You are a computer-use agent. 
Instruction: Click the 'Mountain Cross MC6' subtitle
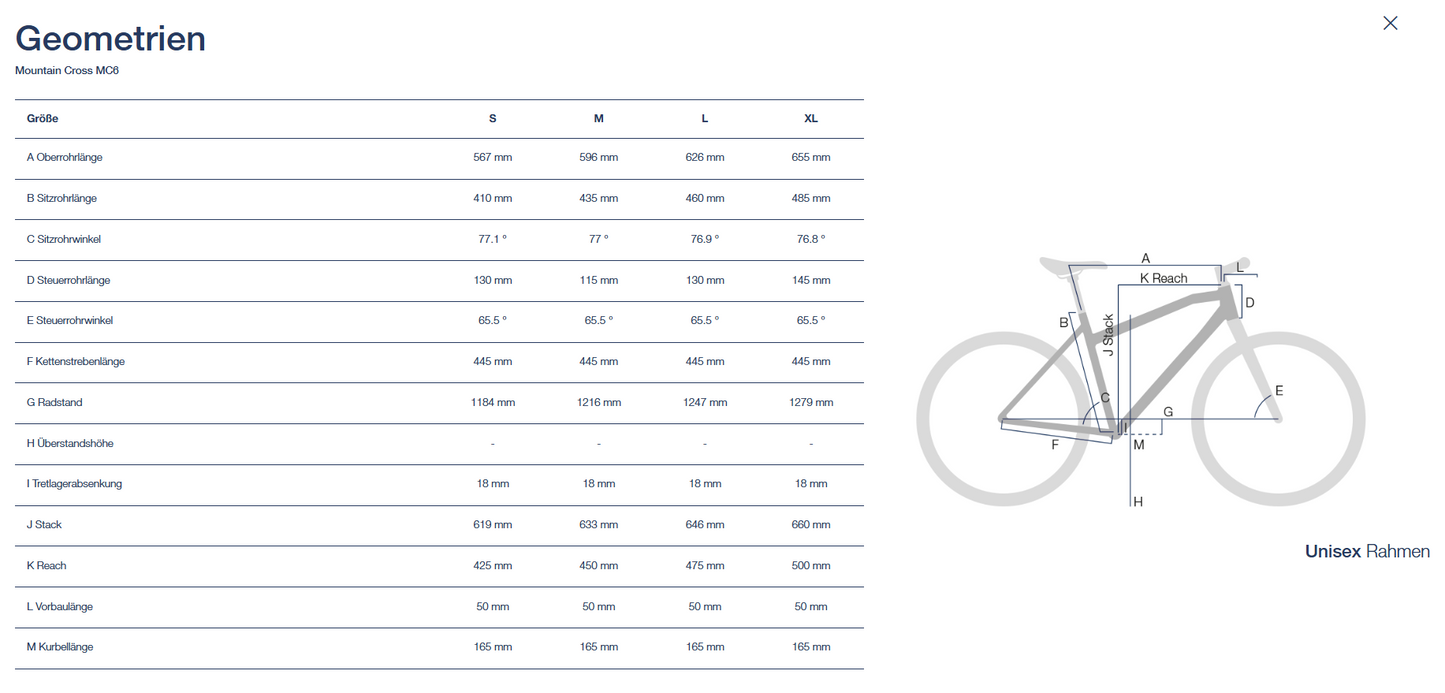tap(67, 71)
